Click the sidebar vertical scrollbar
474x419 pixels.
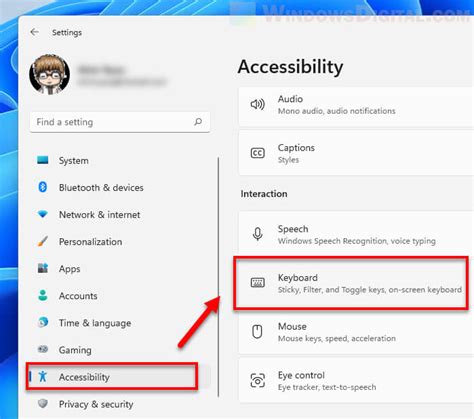pyautogui.click(x=218, y=277)
